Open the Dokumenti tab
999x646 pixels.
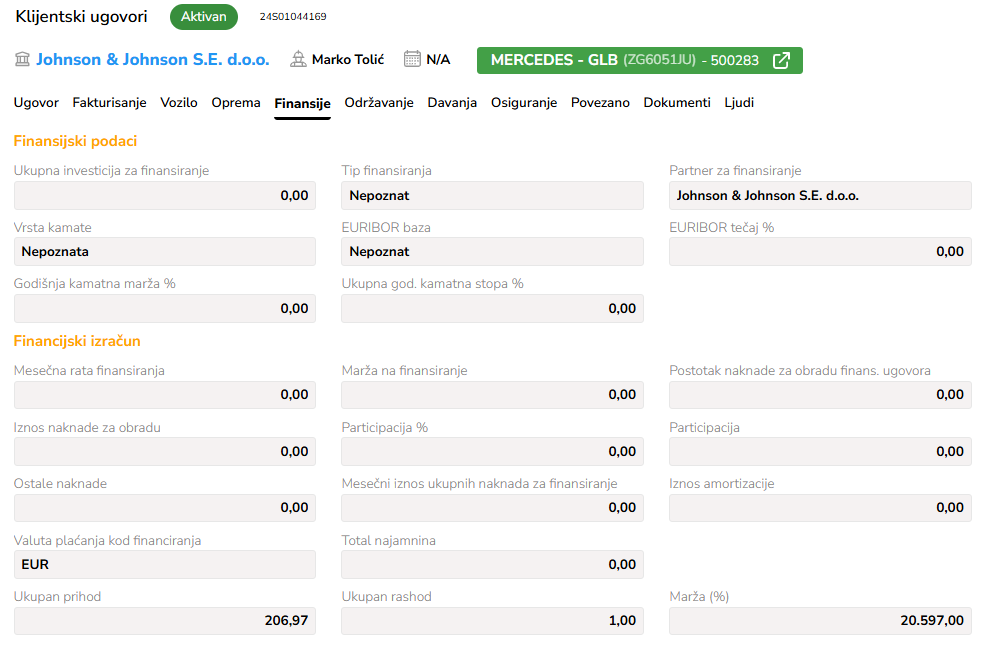pyautogui.click(x=677, y=103)
